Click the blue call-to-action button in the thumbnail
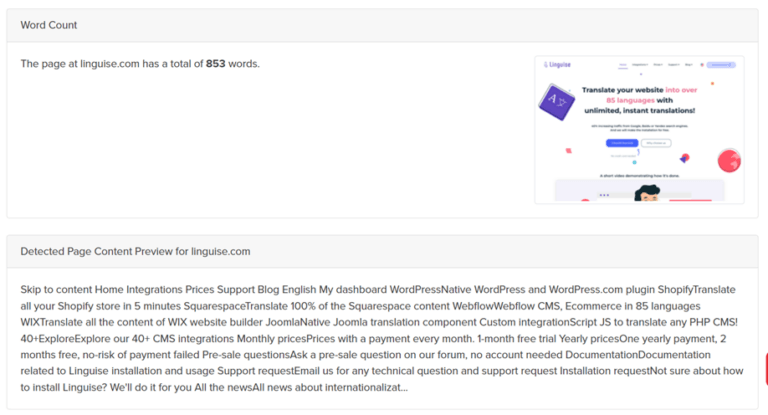This screenshot has width=768, height=415. click(622, 143)
